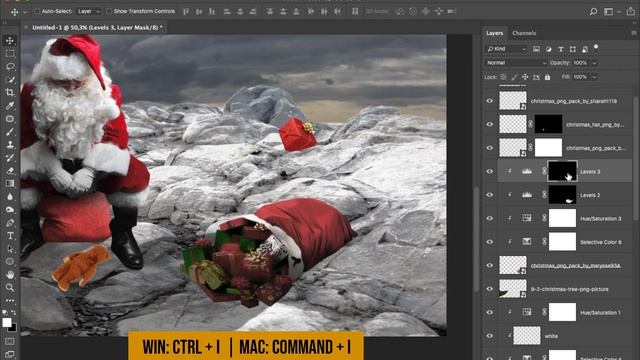Select the Eyedropper tool

[10, 106]
